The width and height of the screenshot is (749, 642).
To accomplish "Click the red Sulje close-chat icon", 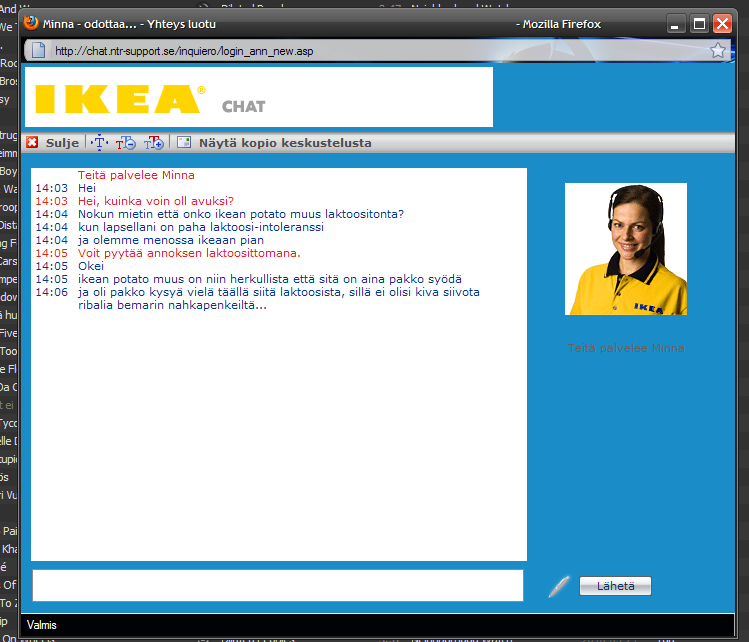I will point(32,143).
